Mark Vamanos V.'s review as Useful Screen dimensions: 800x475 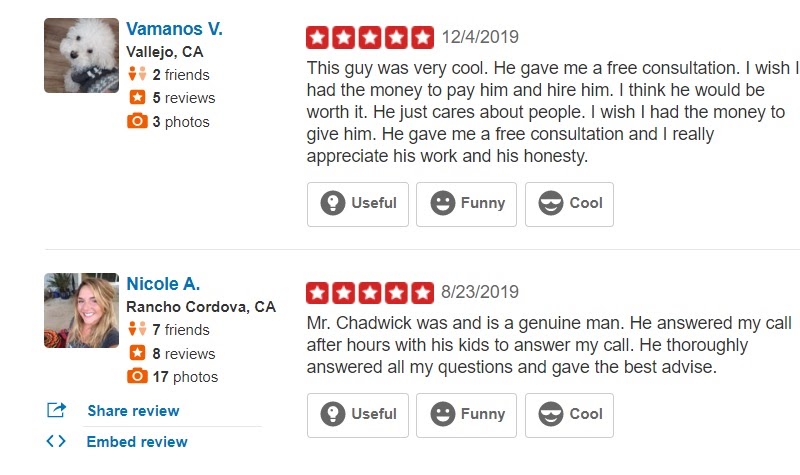(x=358, y=204)
